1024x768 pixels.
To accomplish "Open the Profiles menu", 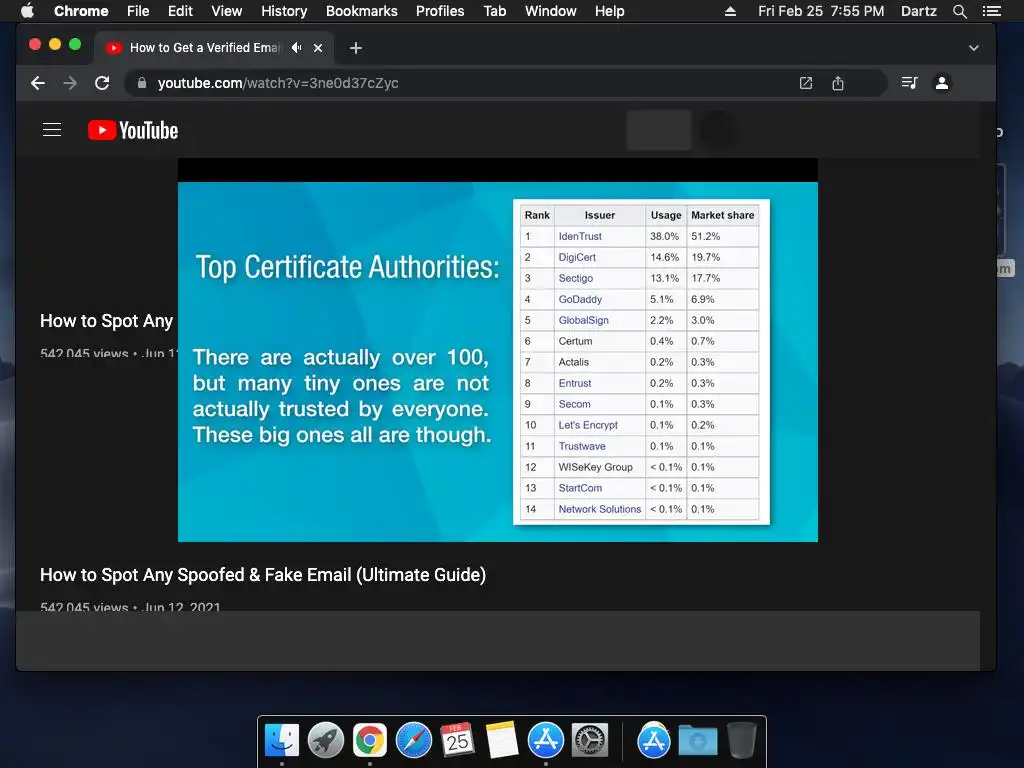I will click(440, 11).
